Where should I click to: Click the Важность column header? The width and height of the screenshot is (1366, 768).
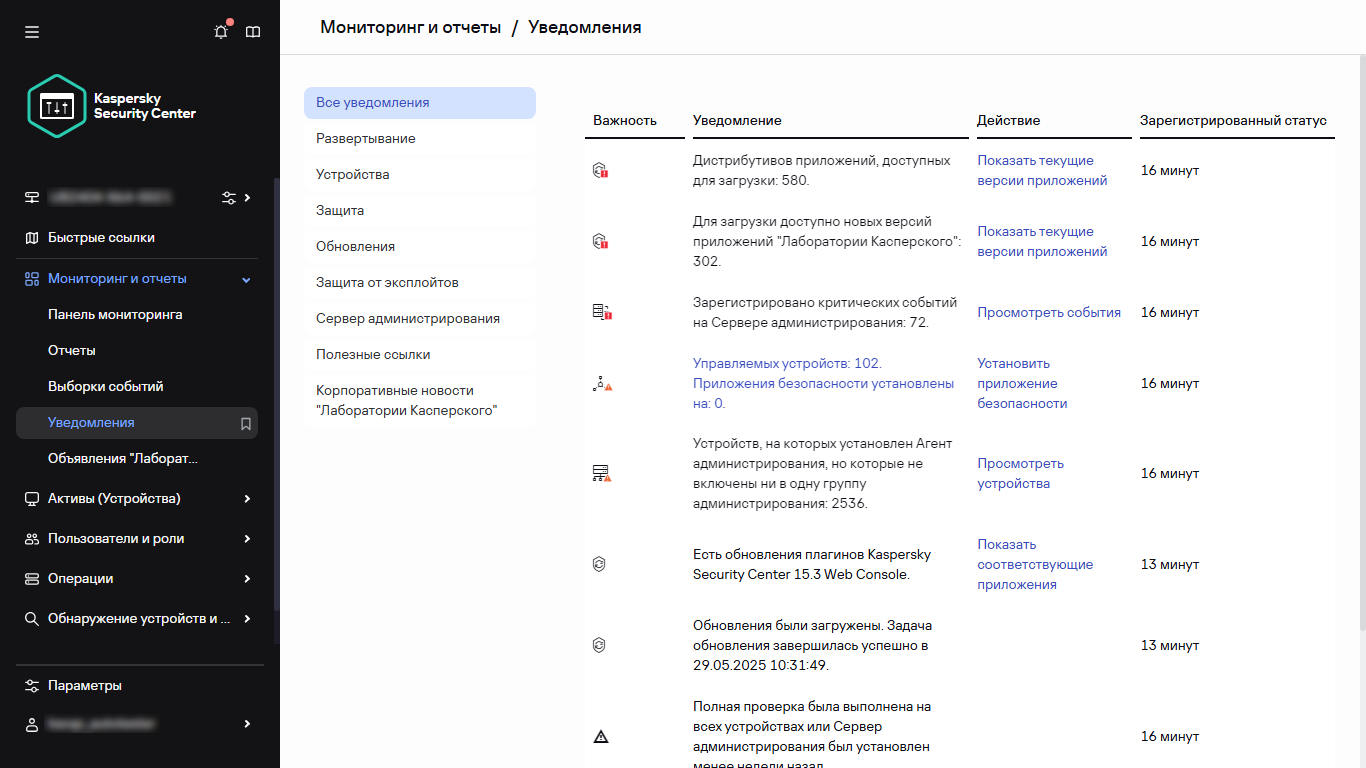coord(622,119)
